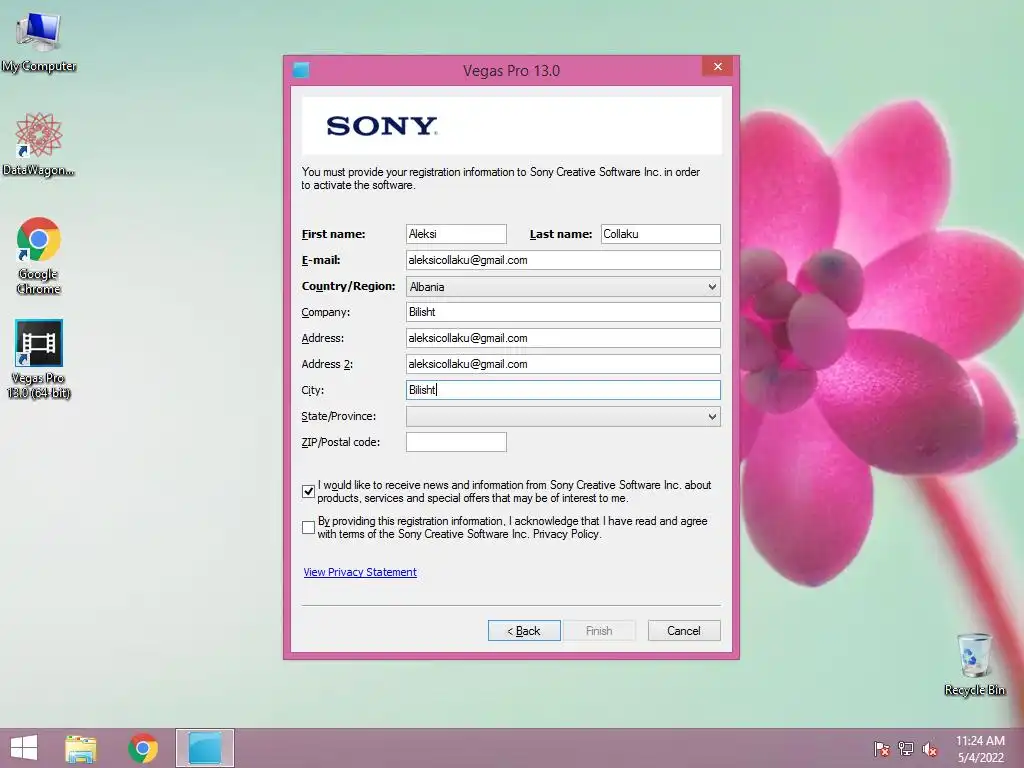Open Action Center flag tray icon
Viewport: 1024px width, 768px height.
coord(881,749)
